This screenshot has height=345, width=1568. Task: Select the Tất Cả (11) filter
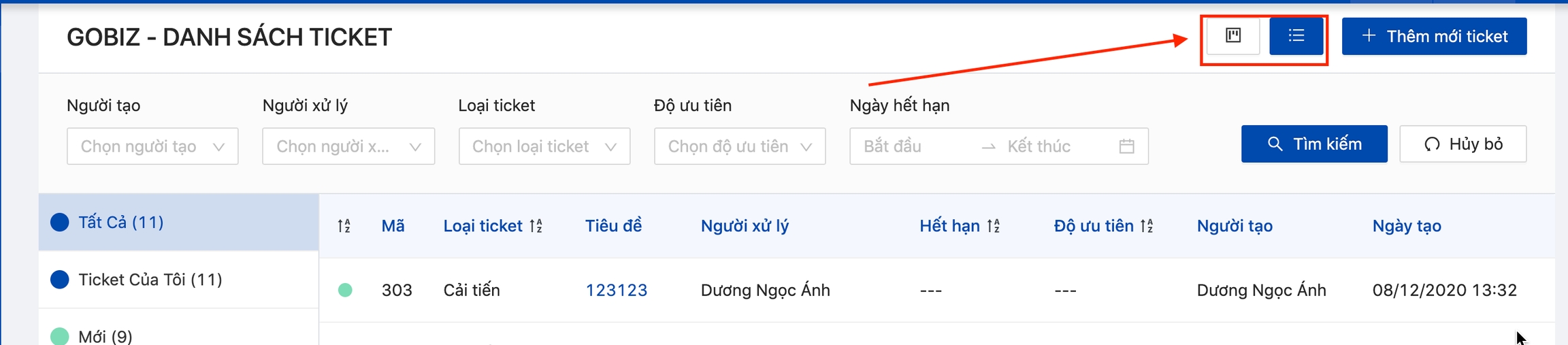tap(178, 223)
